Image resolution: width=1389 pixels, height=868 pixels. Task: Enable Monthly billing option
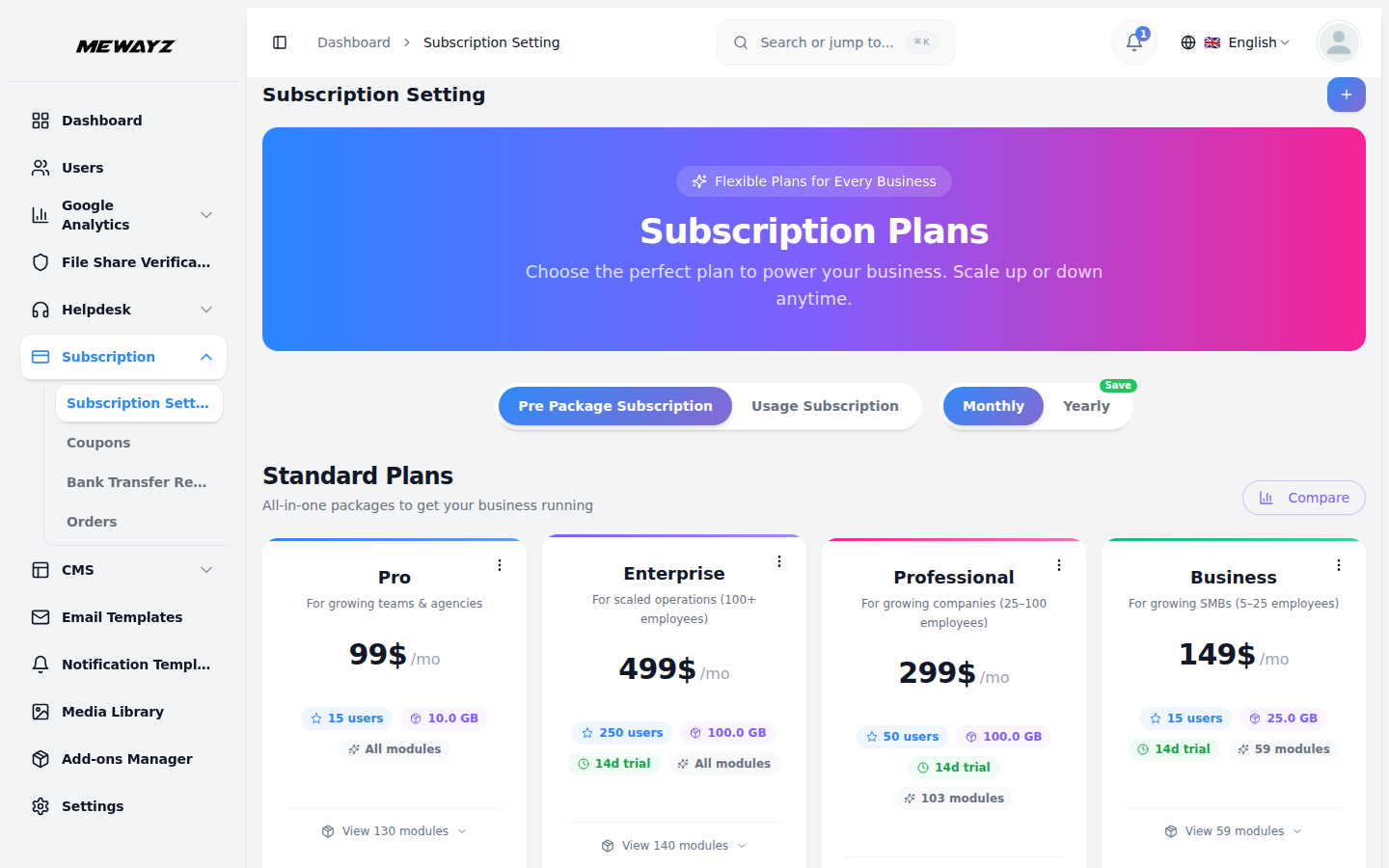993,405
